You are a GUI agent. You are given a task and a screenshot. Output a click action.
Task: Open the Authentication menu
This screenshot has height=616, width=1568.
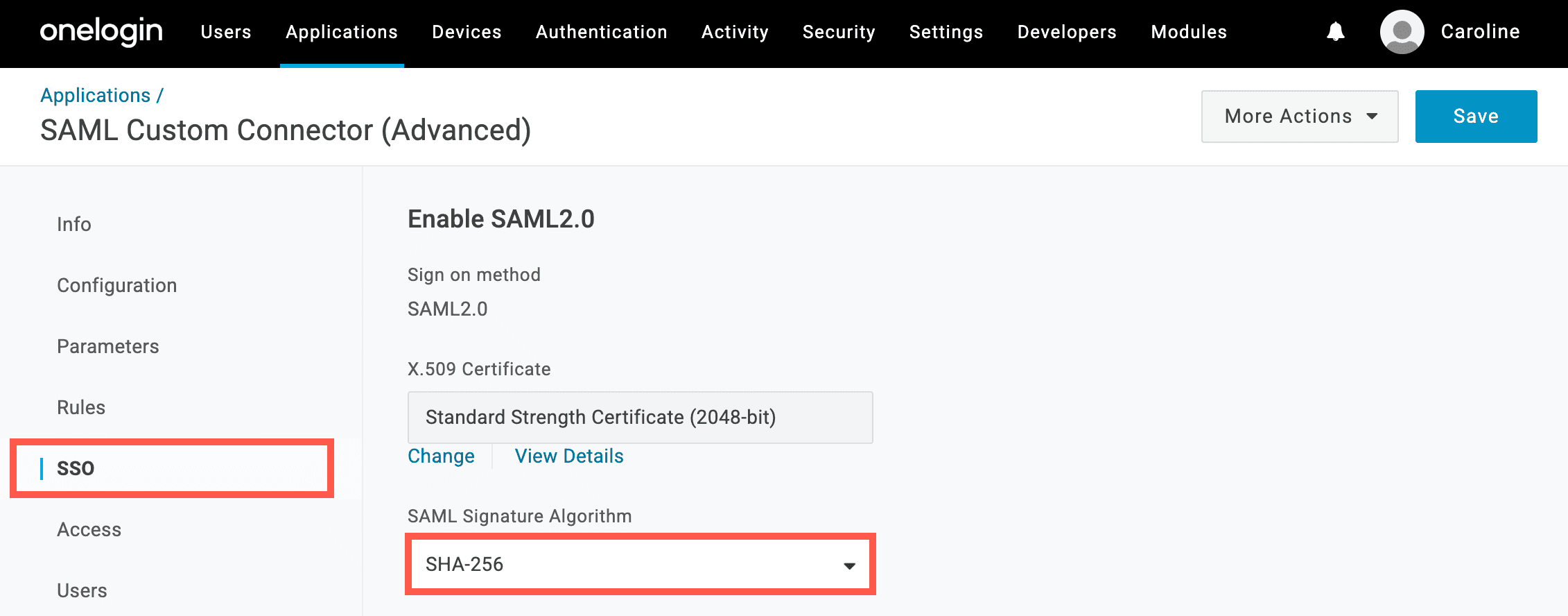[x=601, y=32]
